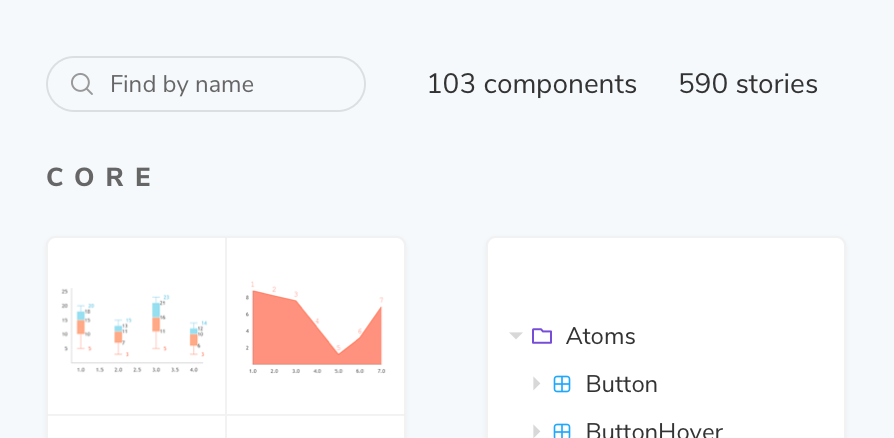Open the box plot chart thumbnail
The image size is (894, 438).
137,325
